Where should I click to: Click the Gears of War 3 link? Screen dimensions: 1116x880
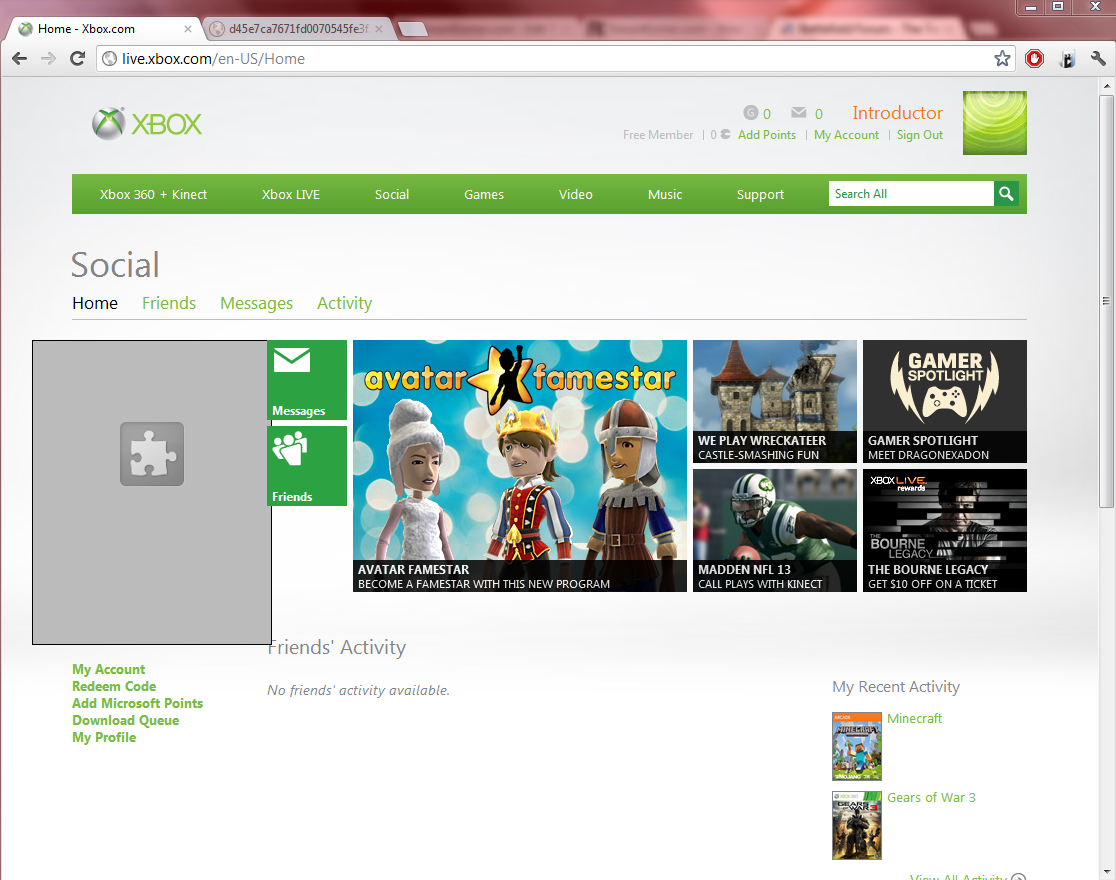pos(931,797)
